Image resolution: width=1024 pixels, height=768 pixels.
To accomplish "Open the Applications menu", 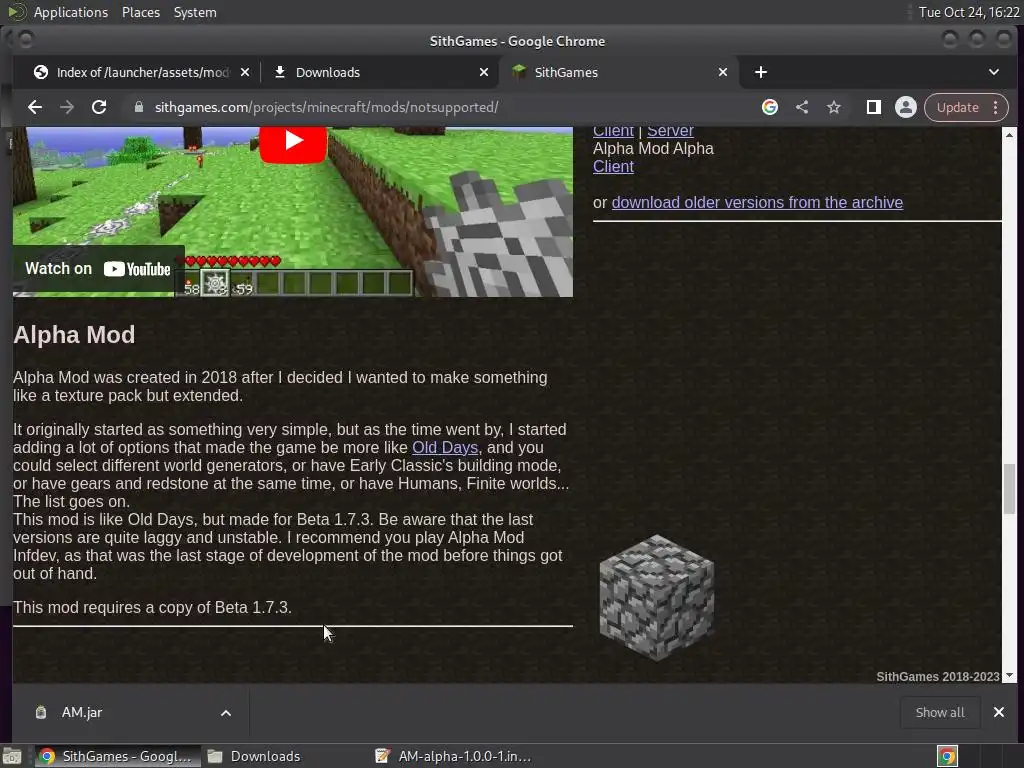I will point(71,12).
